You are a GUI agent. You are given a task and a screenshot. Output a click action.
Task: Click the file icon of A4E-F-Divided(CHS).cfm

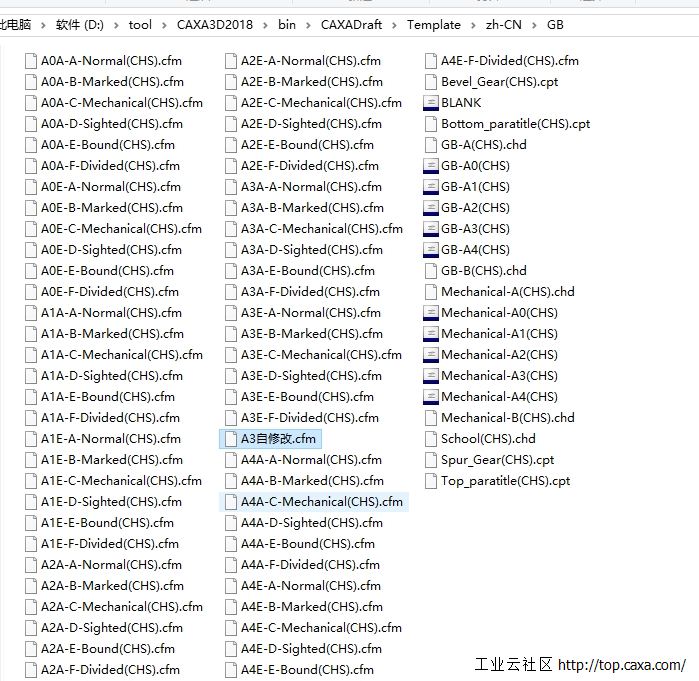pos(431,61)
